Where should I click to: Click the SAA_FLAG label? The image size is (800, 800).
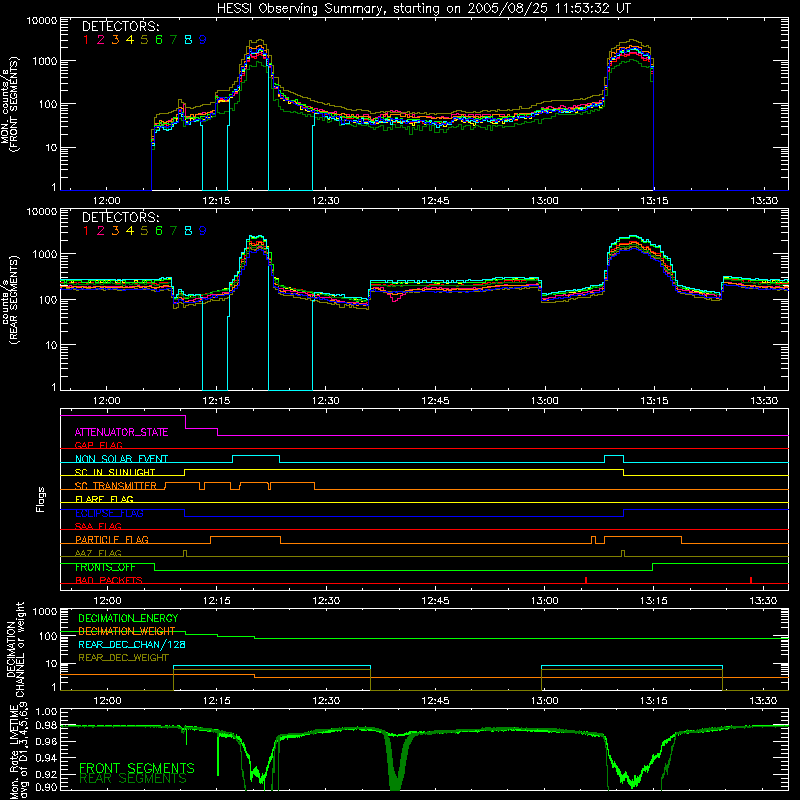pyautogui.click(x=98, y=526)
